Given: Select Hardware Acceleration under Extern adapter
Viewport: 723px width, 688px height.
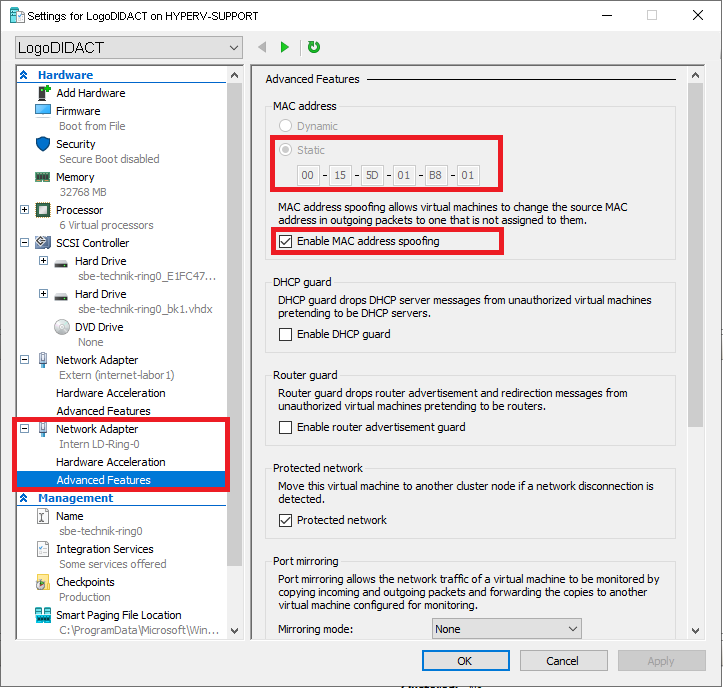Looking at the screenshot, I should click(x=111, y=393).
